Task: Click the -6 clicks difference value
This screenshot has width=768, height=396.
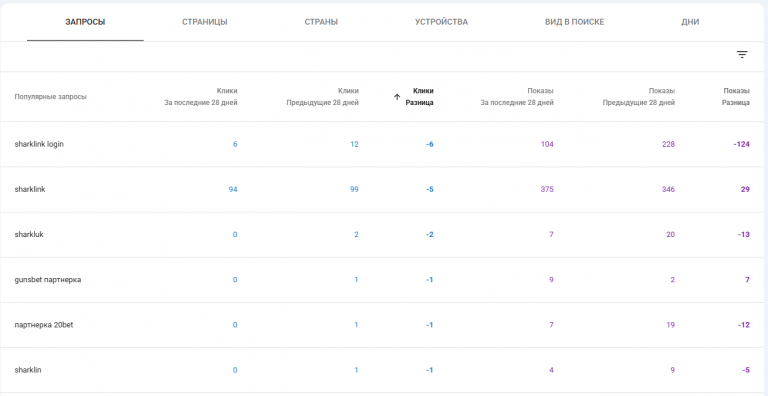Action: pyautogui.click(x=430, y=144)
